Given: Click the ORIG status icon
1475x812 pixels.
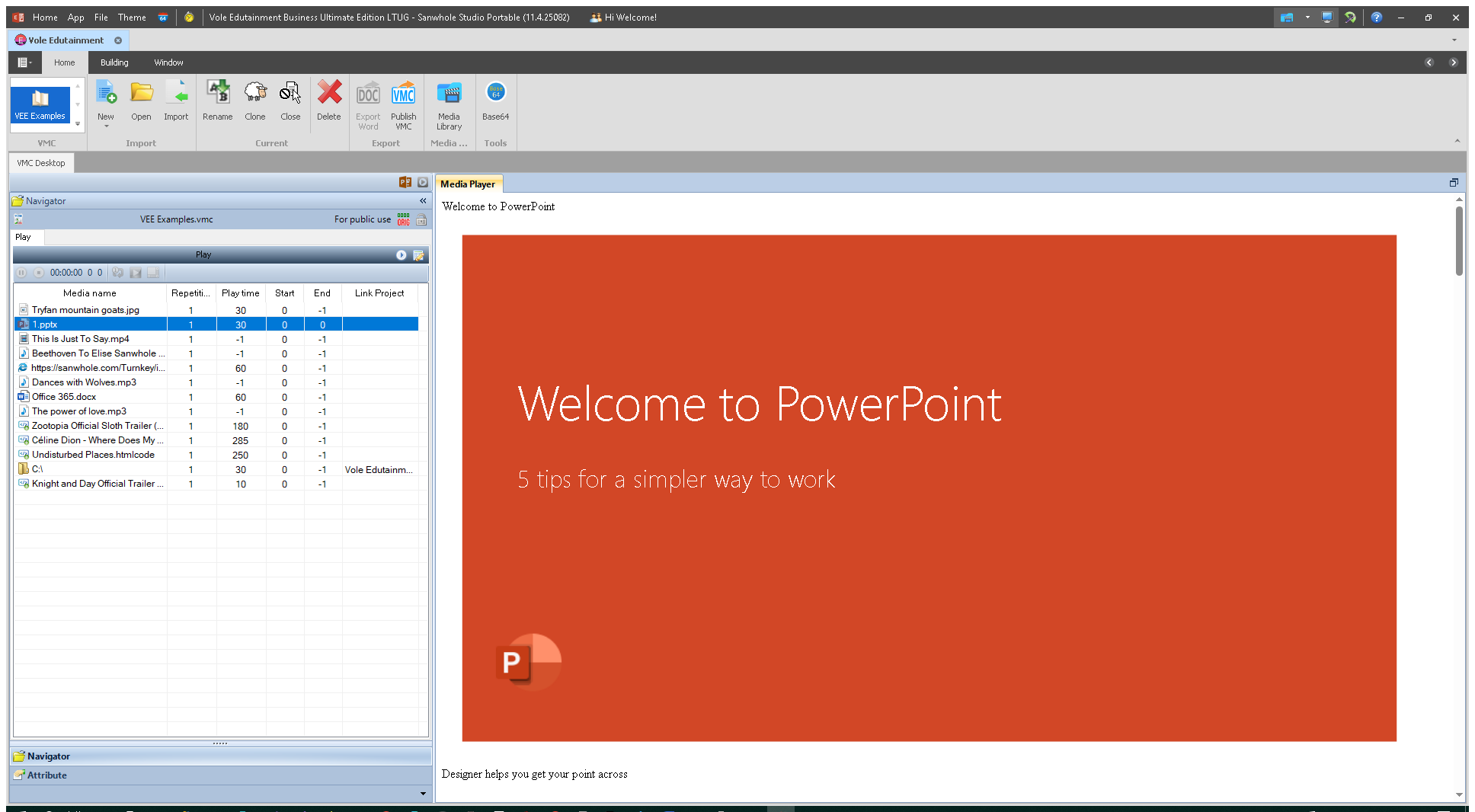Looking at the screenshot, I should click(x=404, y=219).
